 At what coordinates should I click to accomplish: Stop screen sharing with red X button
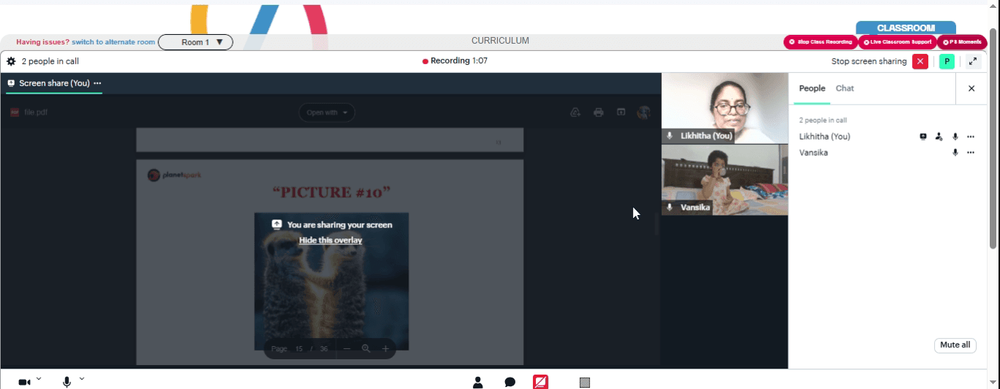[x=920, y=61]
